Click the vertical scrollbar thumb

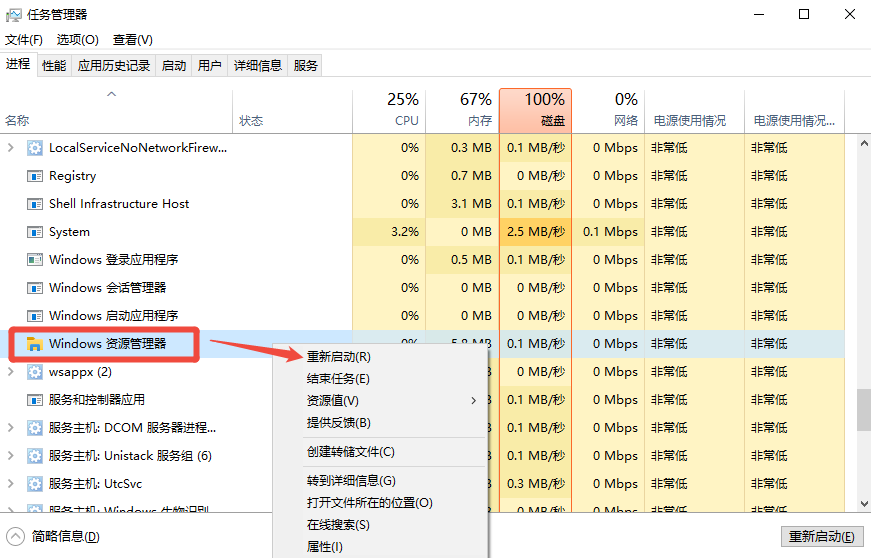[864, 410]
